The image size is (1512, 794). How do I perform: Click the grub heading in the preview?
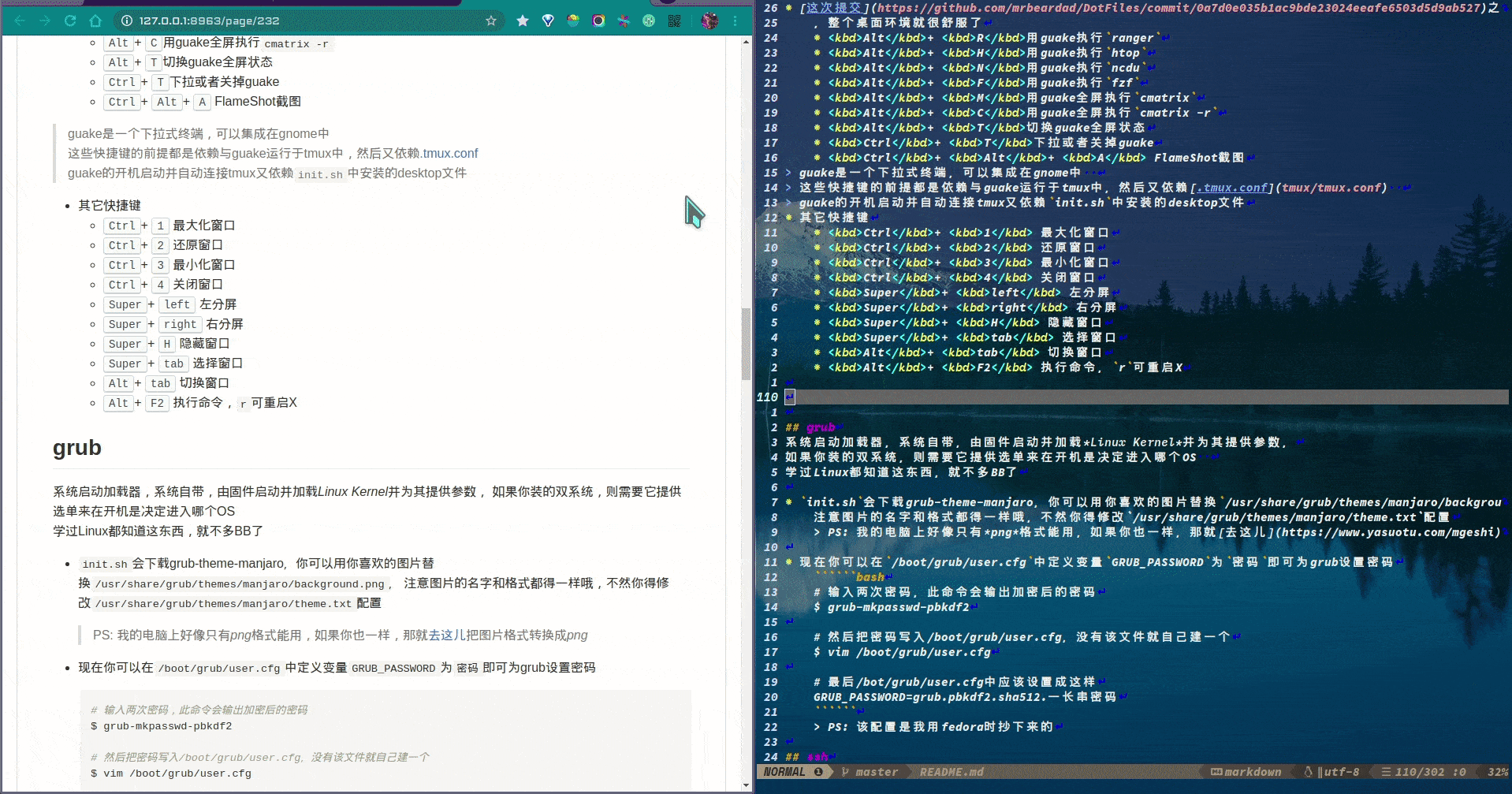coord(77,447)
